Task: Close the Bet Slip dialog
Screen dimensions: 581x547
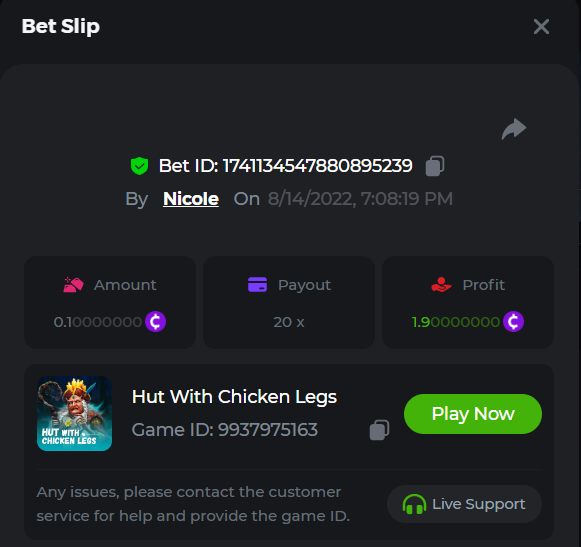Action: point(541,27)
